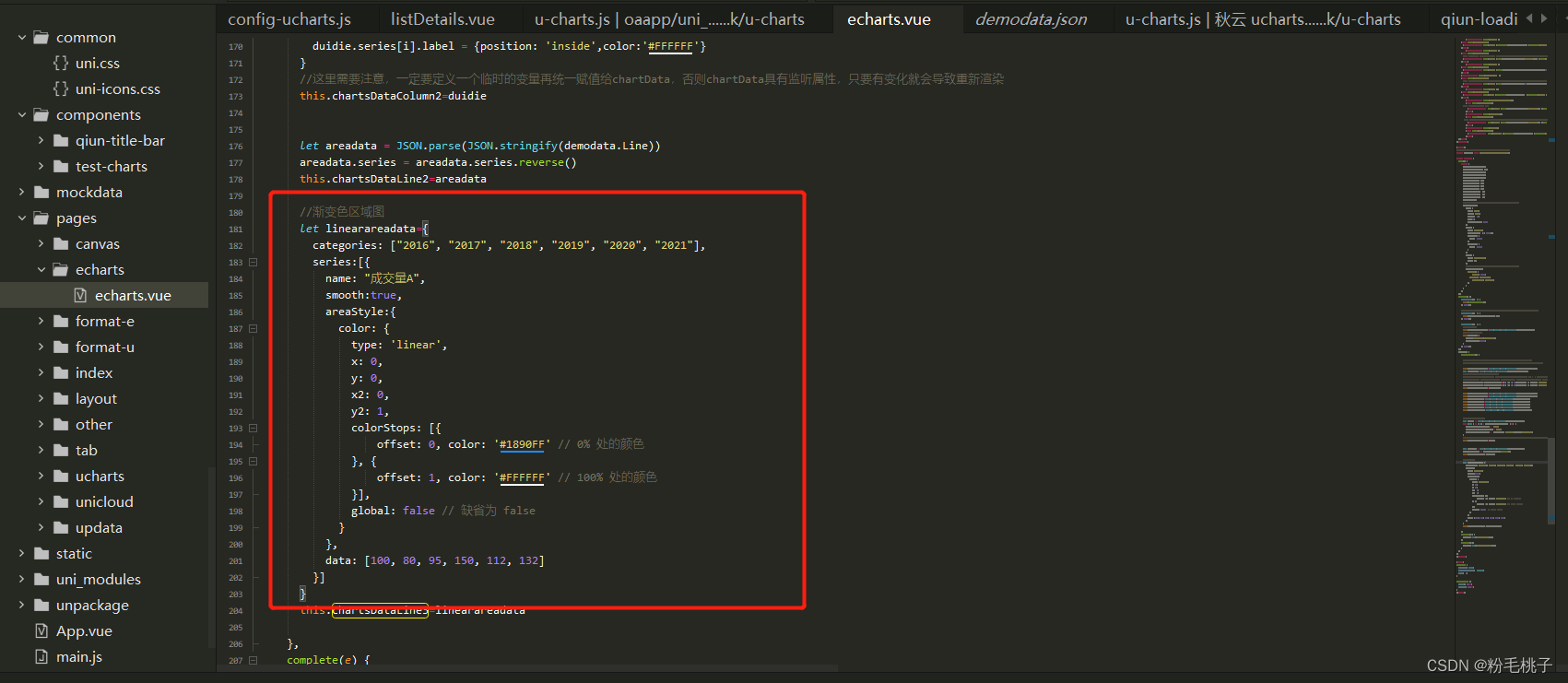Expand the uni_modules folder chevron
The image size is (1568, 683).
(22, 580)
